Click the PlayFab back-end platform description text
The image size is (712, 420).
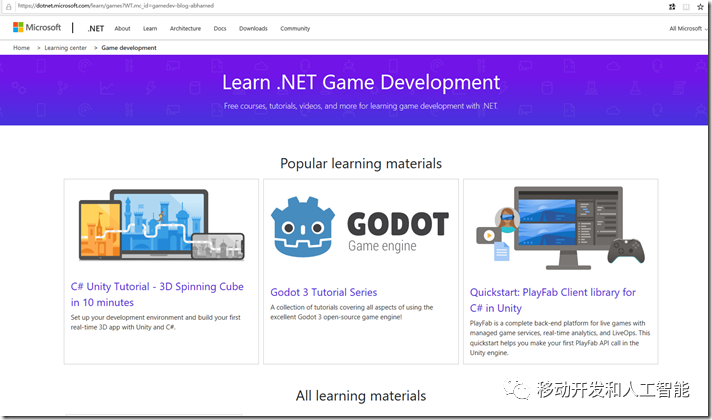560,338
